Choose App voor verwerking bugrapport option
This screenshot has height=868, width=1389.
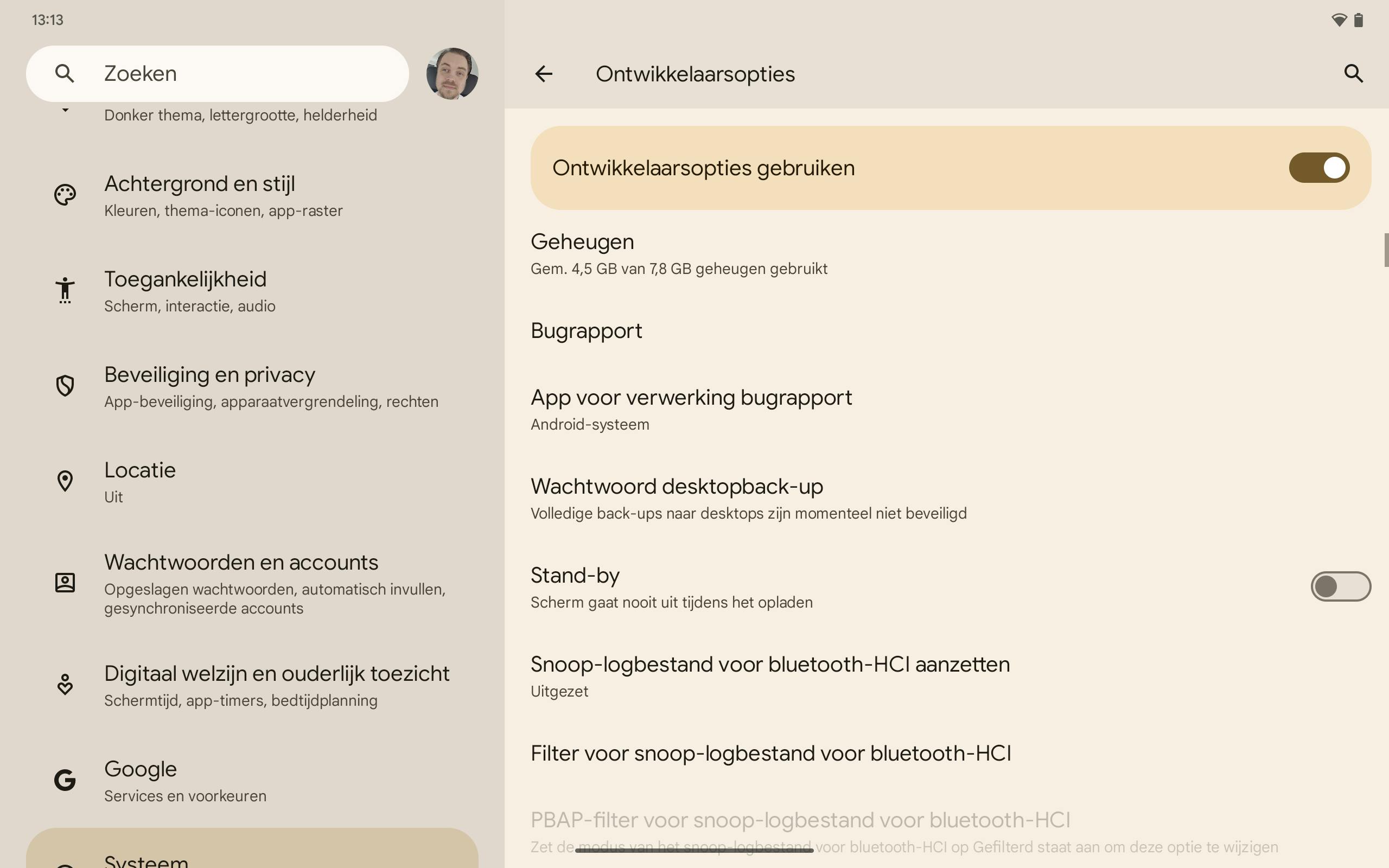click(691, 409)
